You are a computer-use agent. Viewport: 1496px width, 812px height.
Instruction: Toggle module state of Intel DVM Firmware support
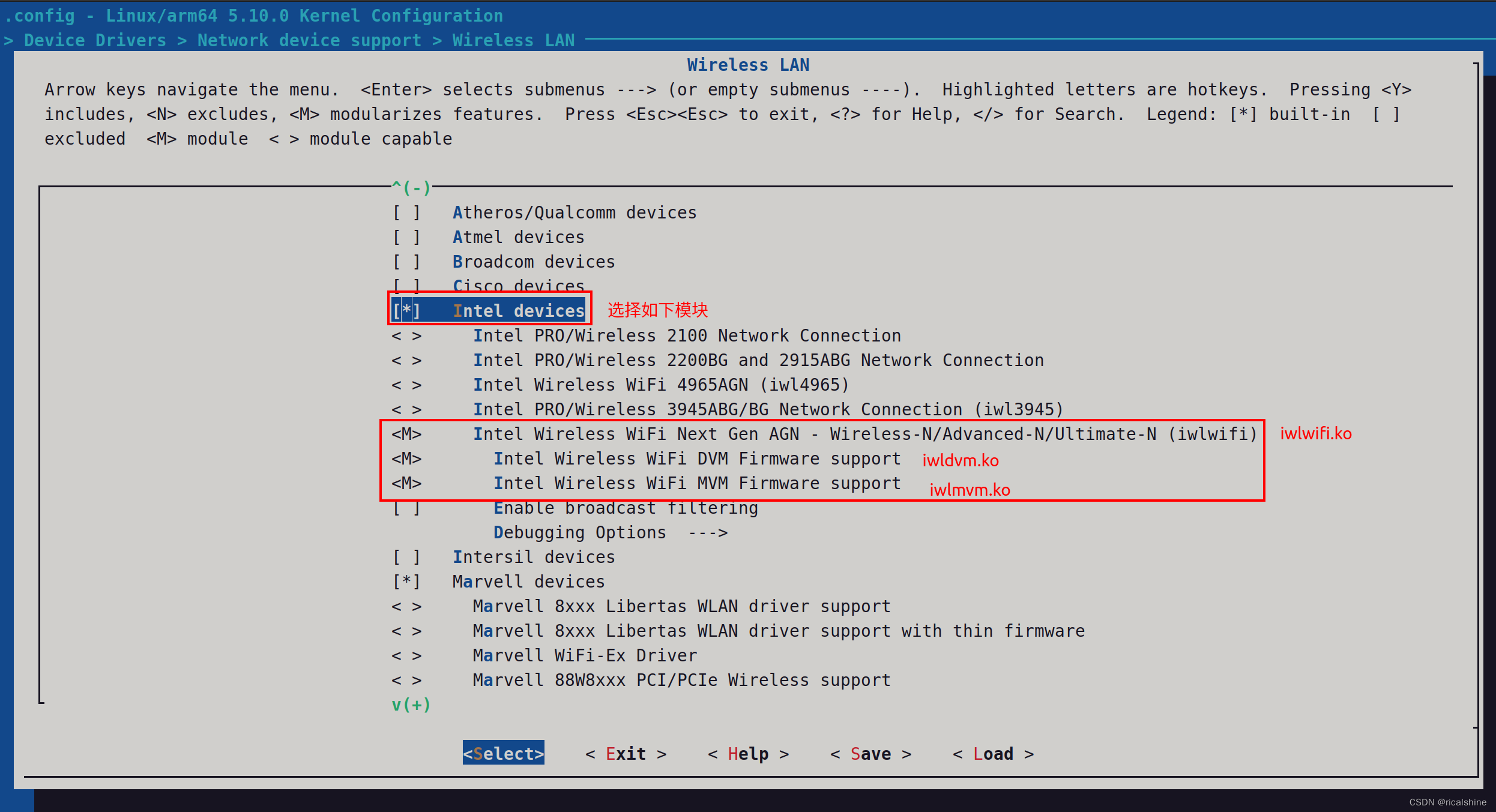point(406,459)
